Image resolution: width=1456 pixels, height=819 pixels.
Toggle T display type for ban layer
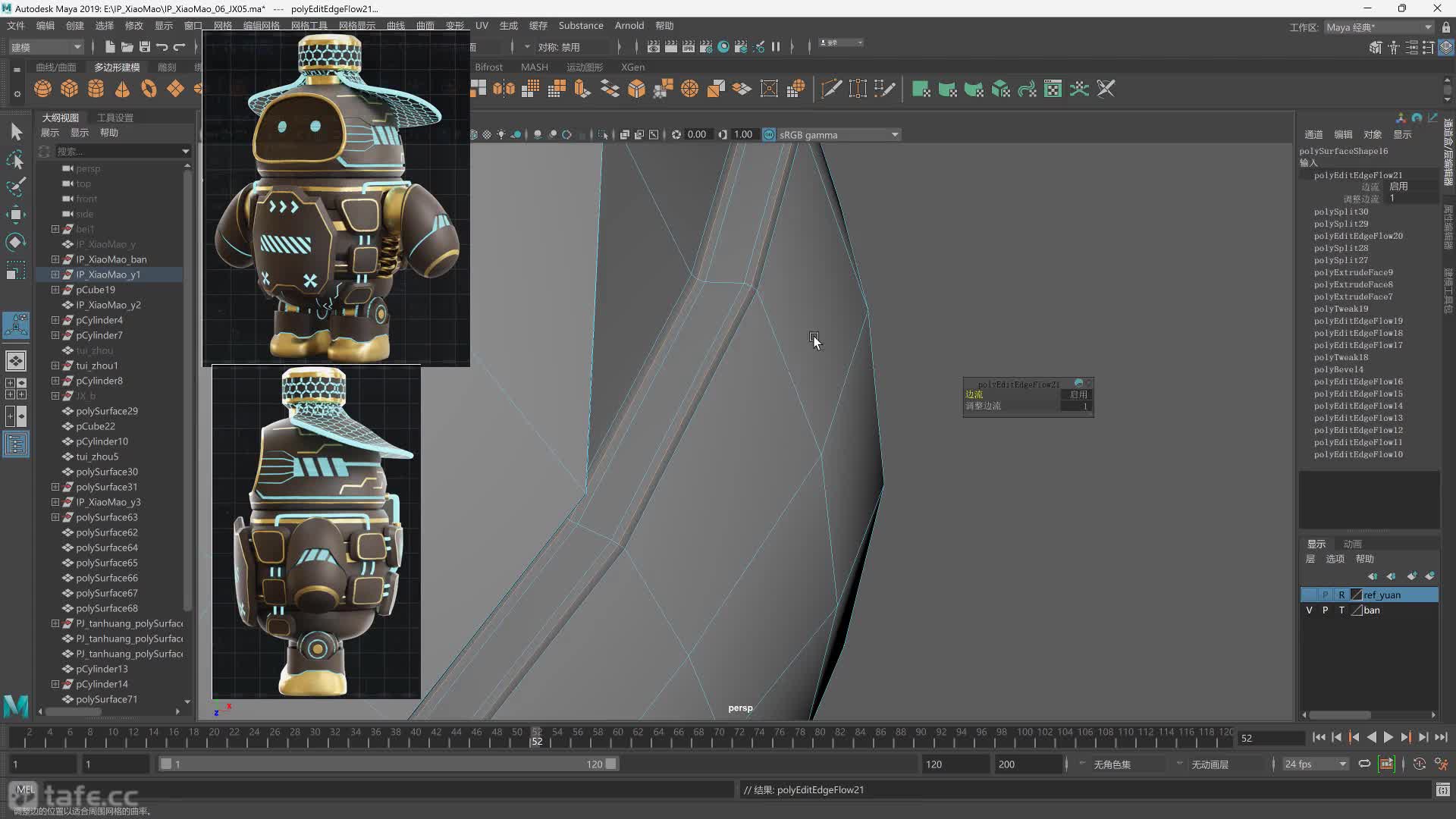[x=1341, y=610]
